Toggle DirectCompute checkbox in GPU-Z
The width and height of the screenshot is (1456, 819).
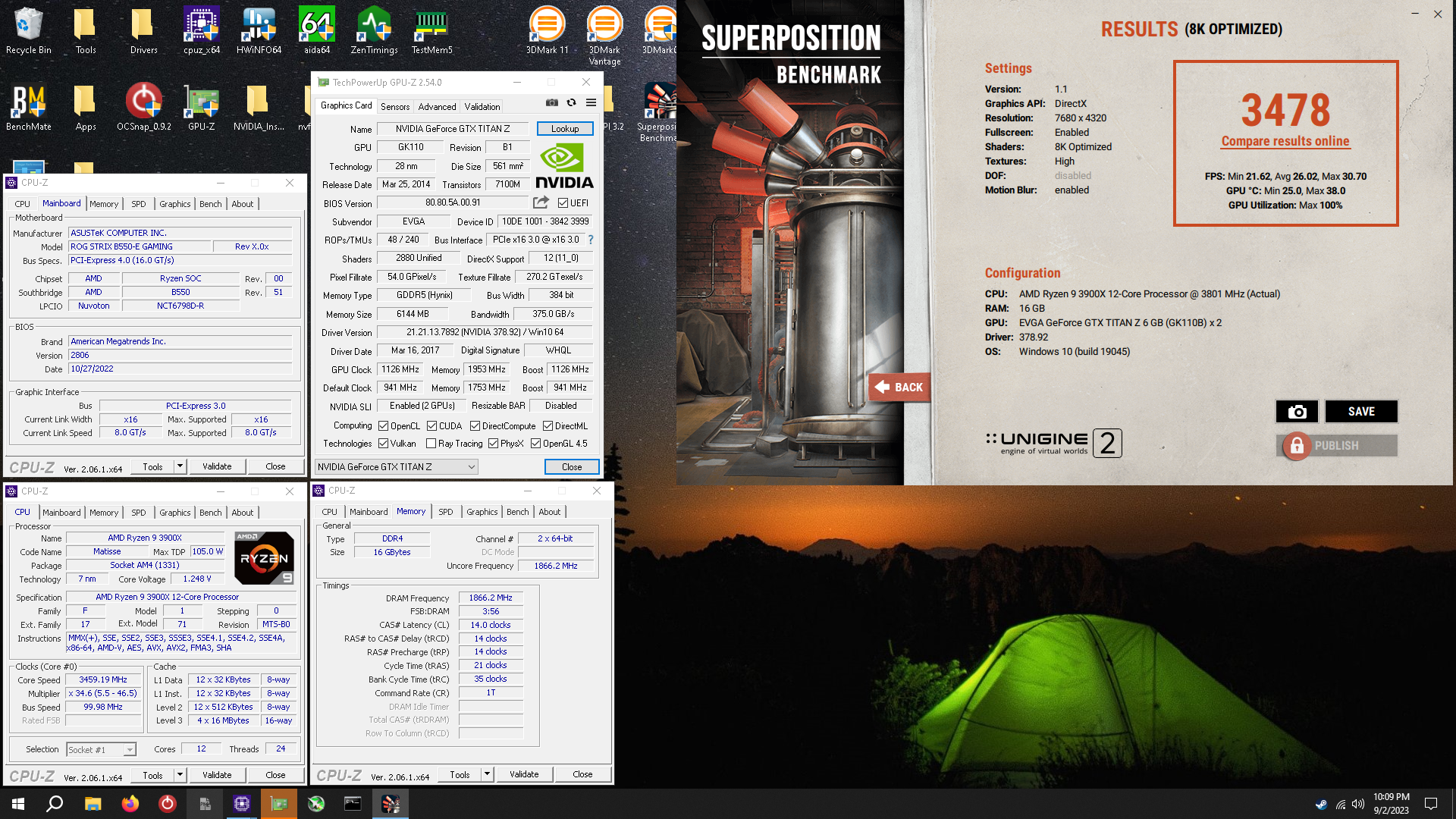click(x=475, y=426)
